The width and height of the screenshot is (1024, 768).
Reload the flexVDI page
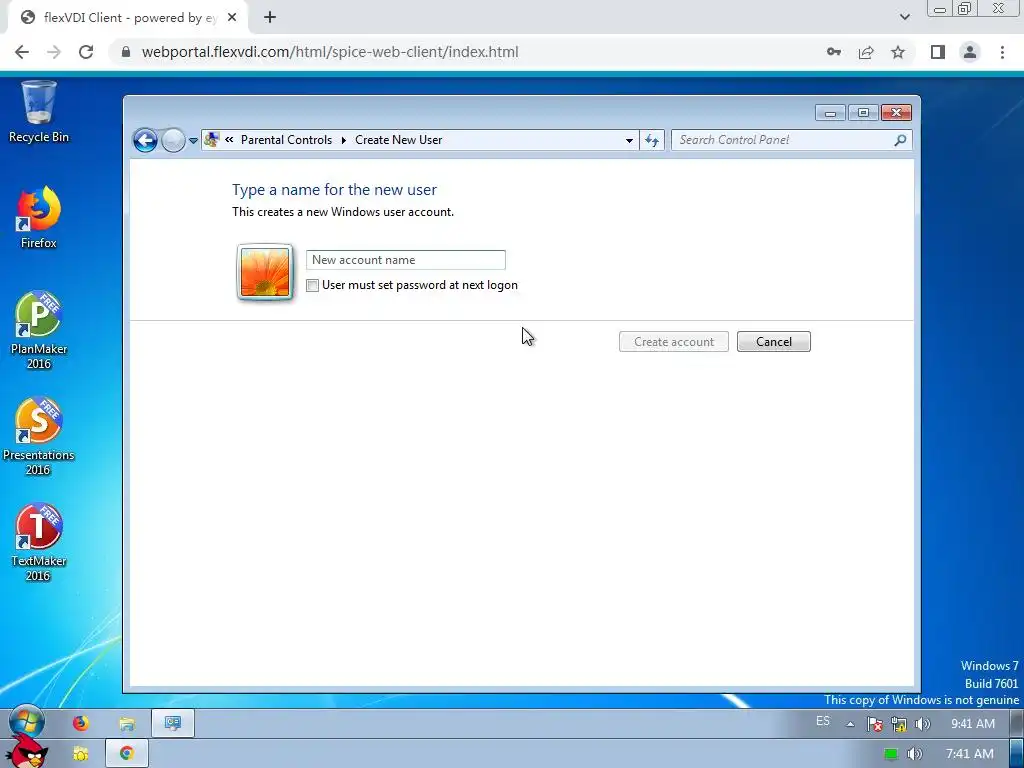tap(86, 52)
